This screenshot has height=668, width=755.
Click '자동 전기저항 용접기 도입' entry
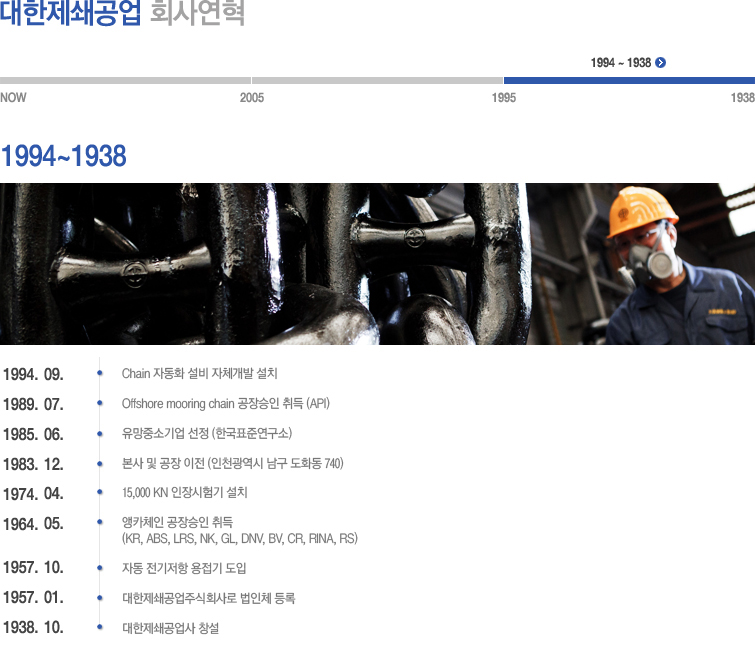[183, 568]
